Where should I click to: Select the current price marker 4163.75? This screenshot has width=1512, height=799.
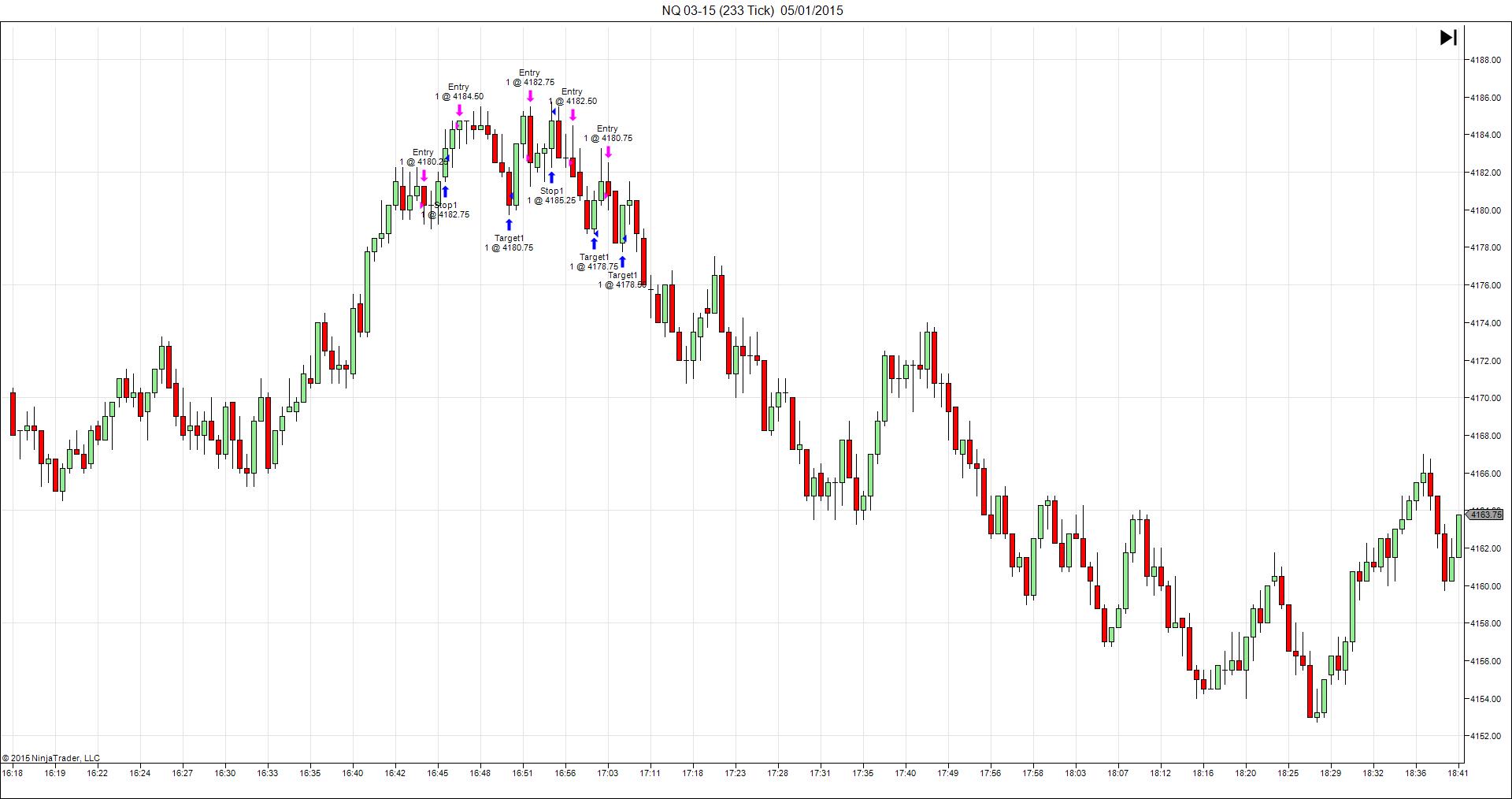[1485, 515]
